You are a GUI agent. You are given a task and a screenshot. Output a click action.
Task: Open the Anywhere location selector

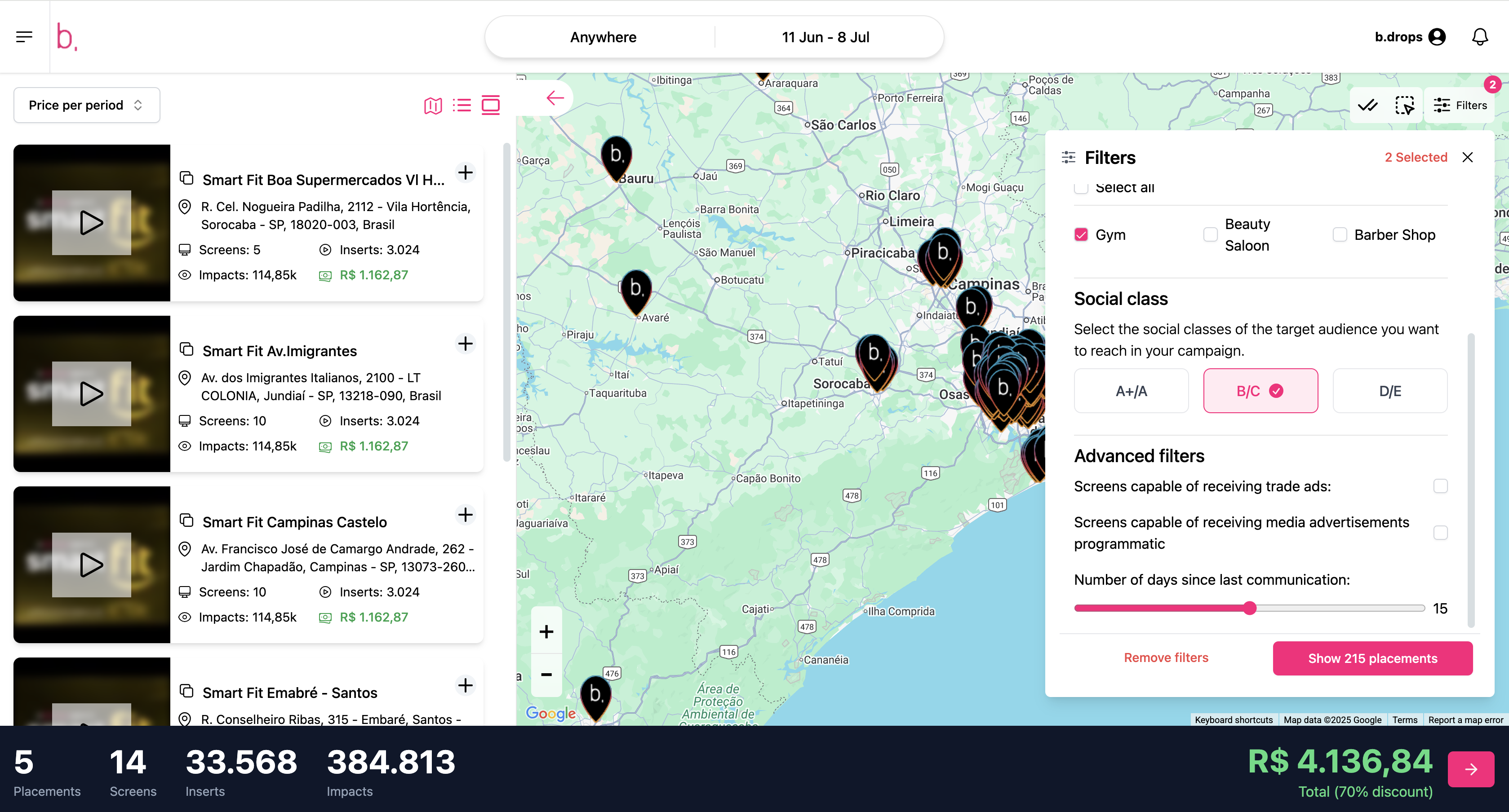pyautogui.click(x=603, y=37)
